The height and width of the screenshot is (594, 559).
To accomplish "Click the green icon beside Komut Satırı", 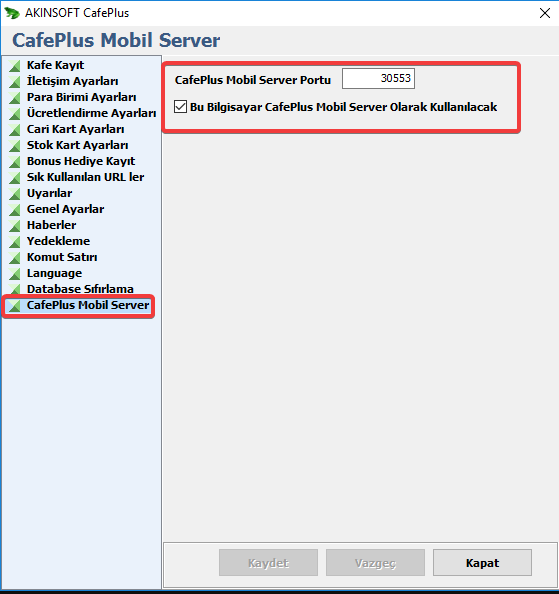I will click(15, 258).
